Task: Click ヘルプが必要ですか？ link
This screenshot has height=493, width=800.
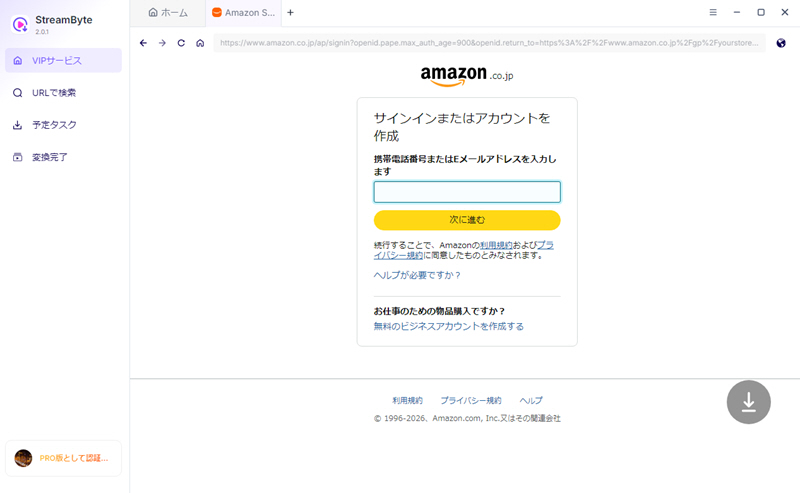Action: point(417,275)
